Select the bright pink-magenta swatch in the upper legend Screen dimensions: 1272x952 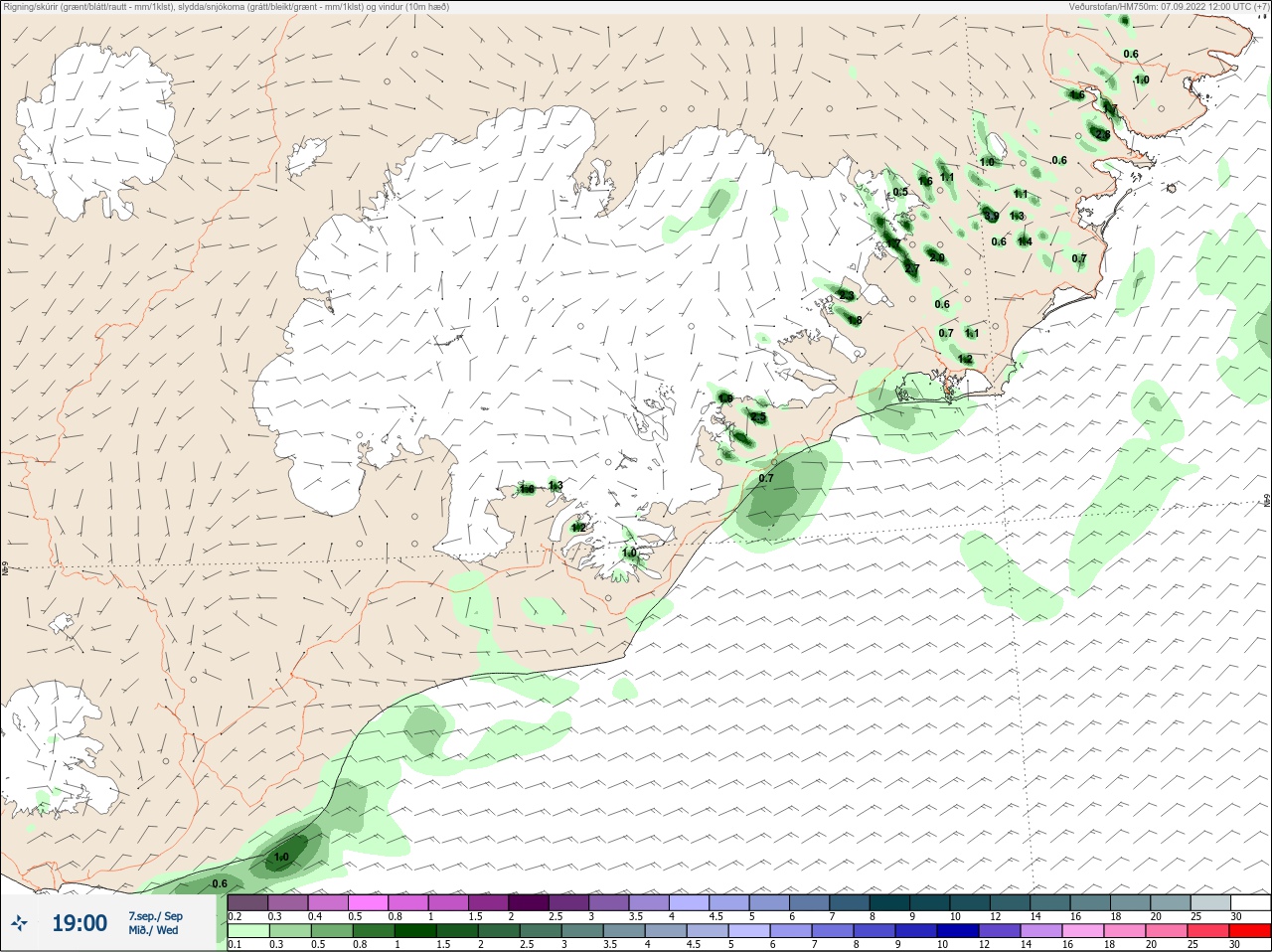368,903
